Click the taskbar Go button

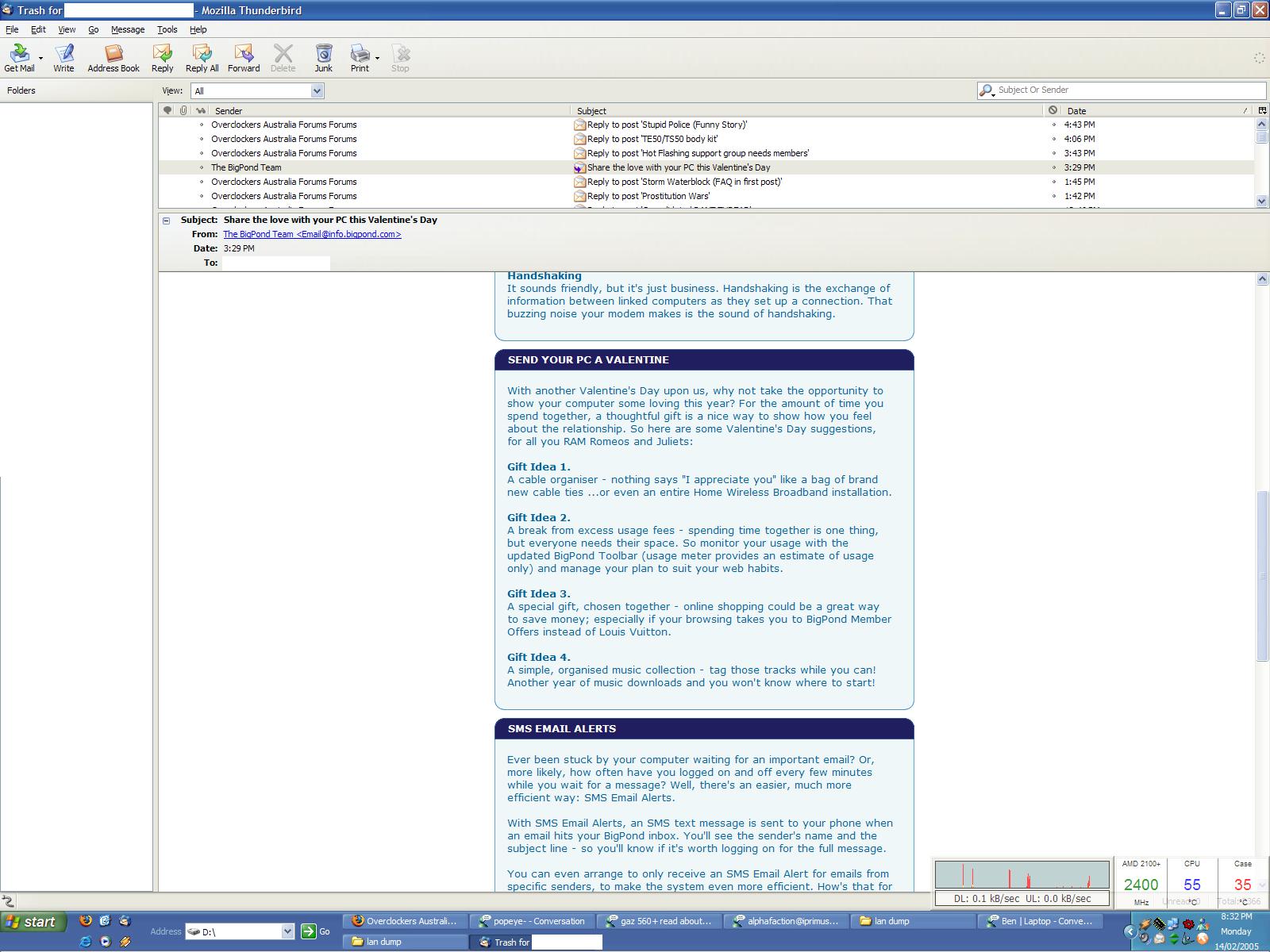pyautogui.click(x=315, y=931)
